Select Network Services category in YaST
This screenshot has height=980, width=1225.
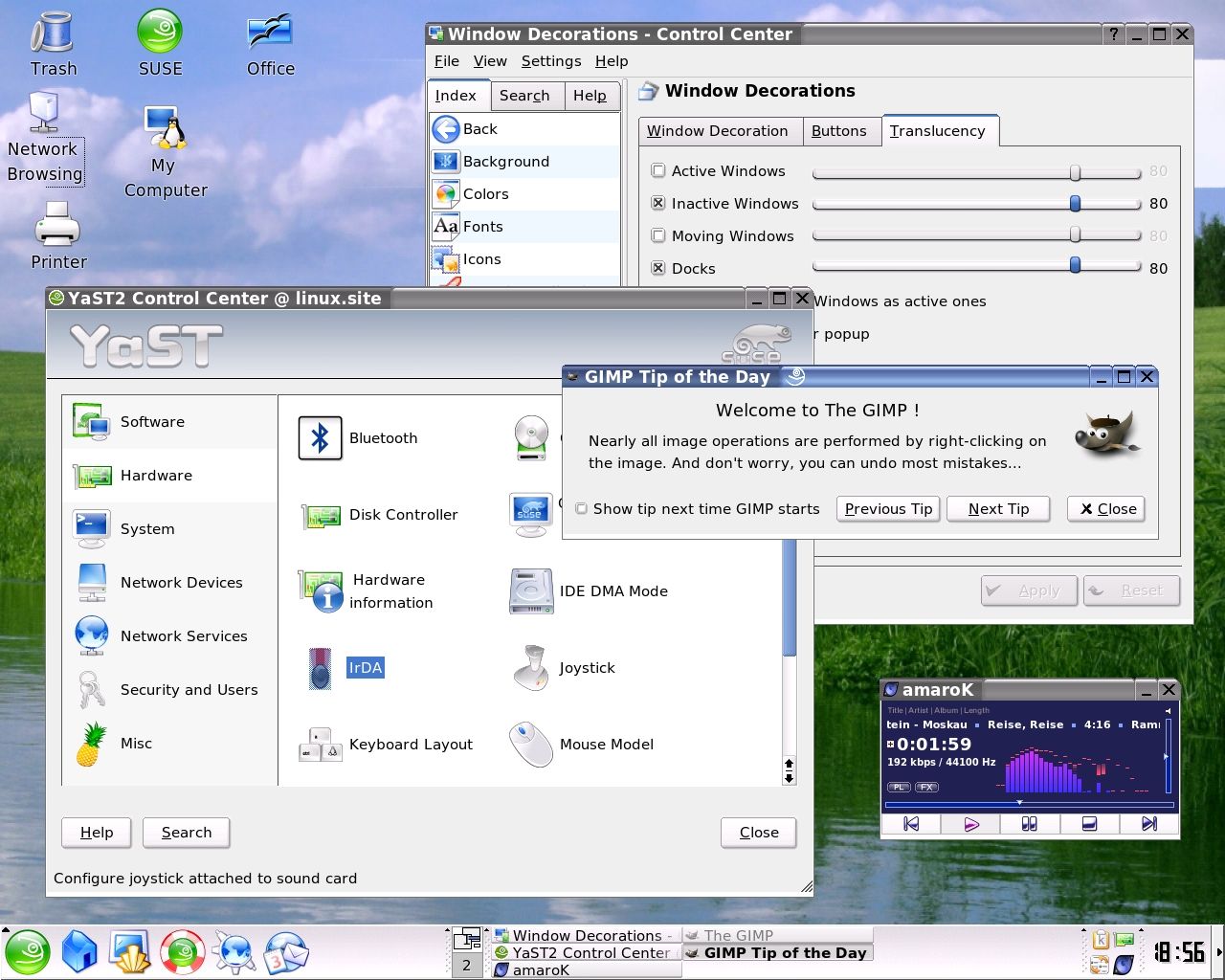coord(168,636)
